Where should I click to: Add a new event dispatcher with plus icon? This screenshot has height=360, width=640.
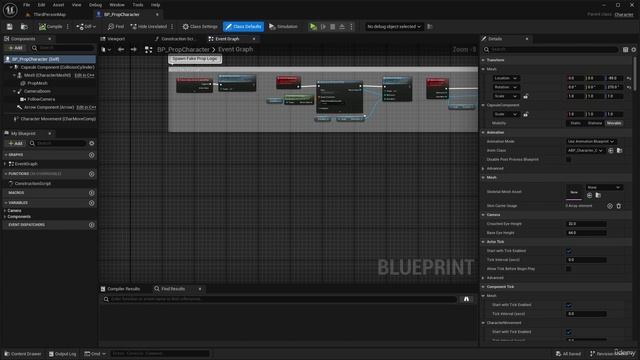pos(91,225)
